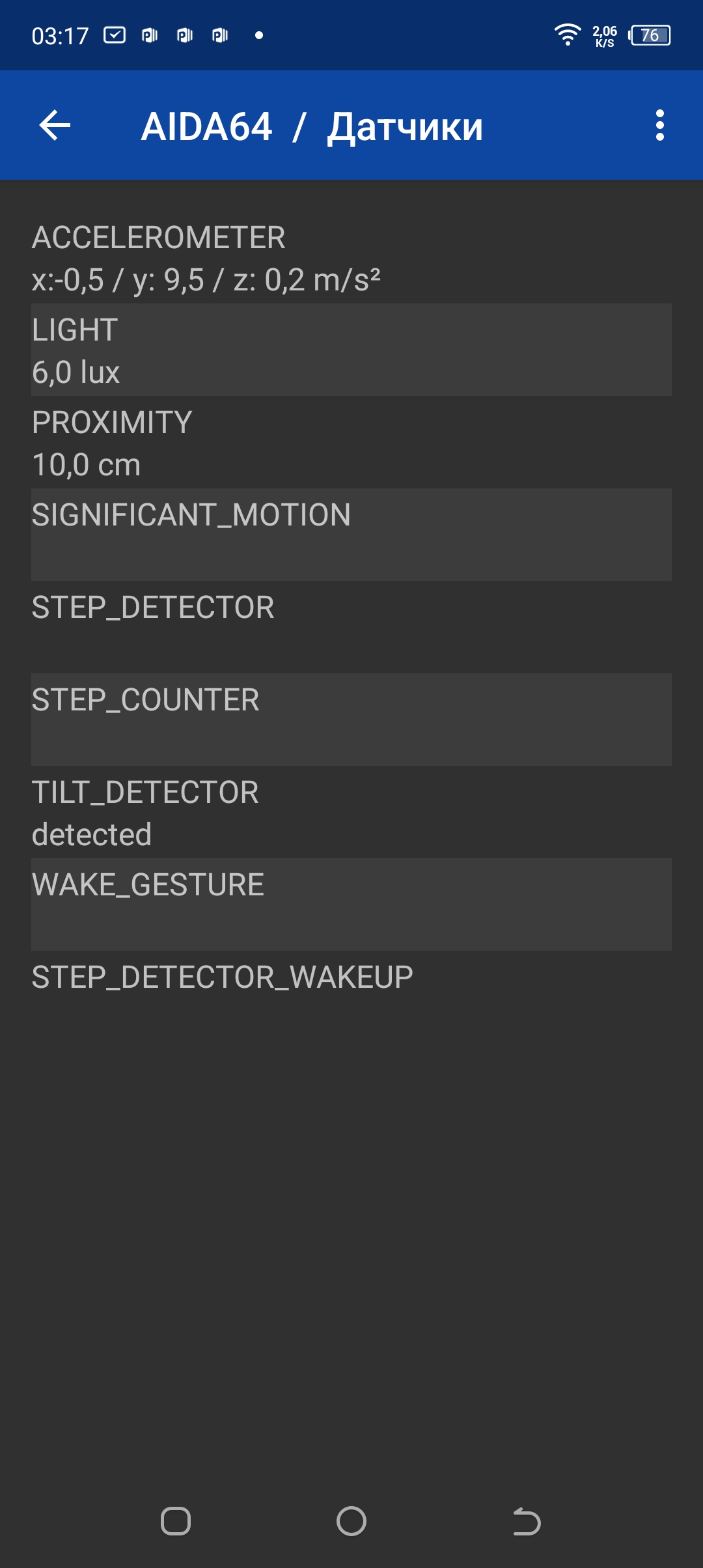Tap the network speed K/S indicator

coord(605,36)
